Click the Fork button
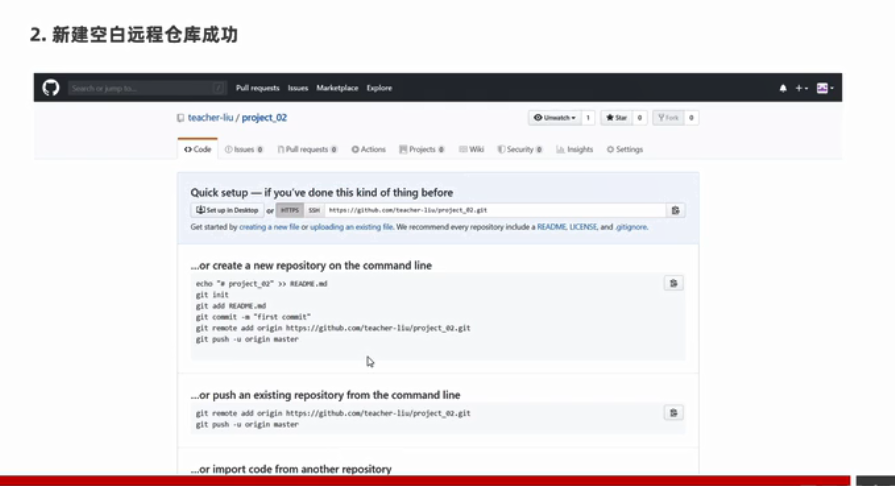 tap(668, 118)
